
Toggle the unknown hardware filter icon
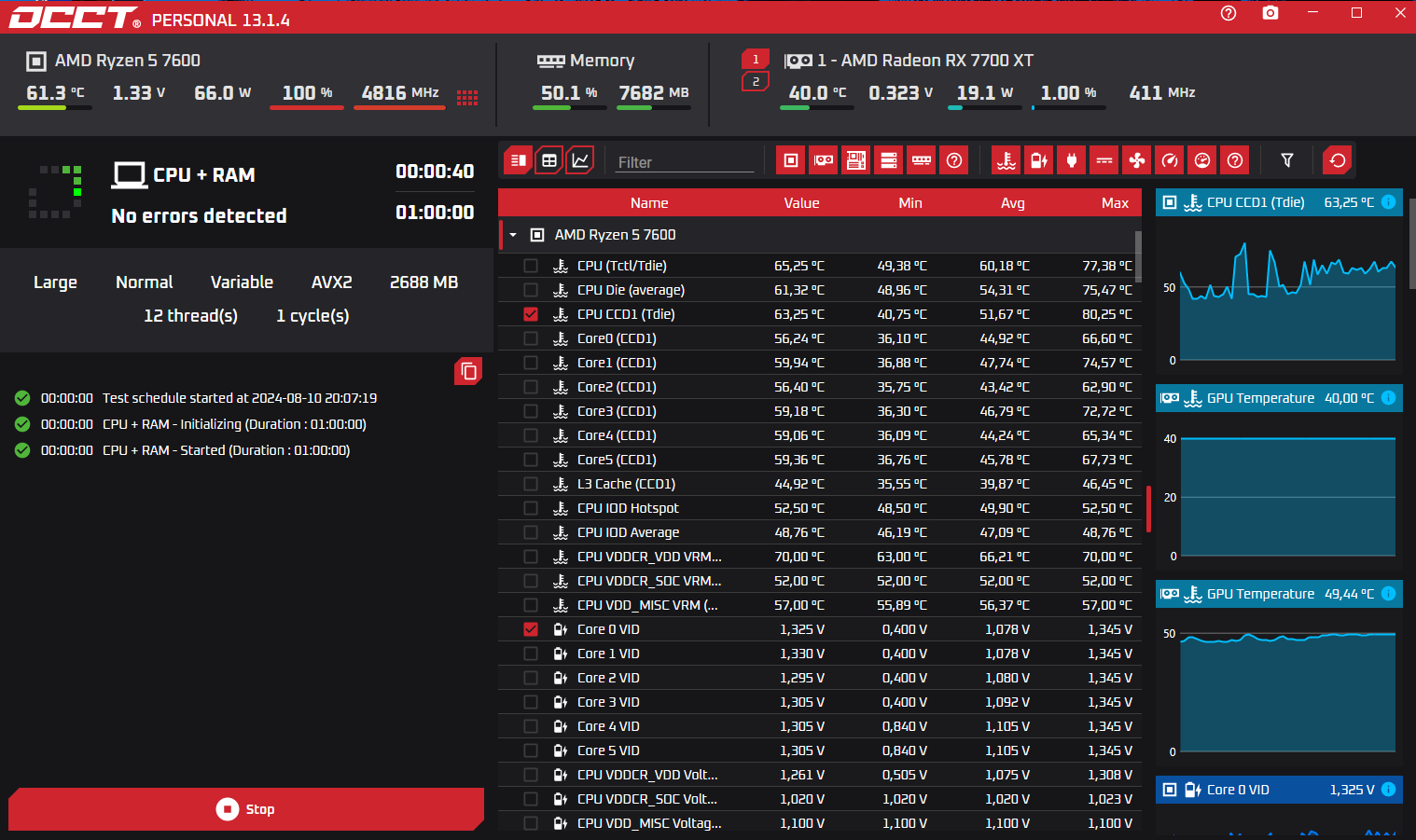tap(954, 160)
